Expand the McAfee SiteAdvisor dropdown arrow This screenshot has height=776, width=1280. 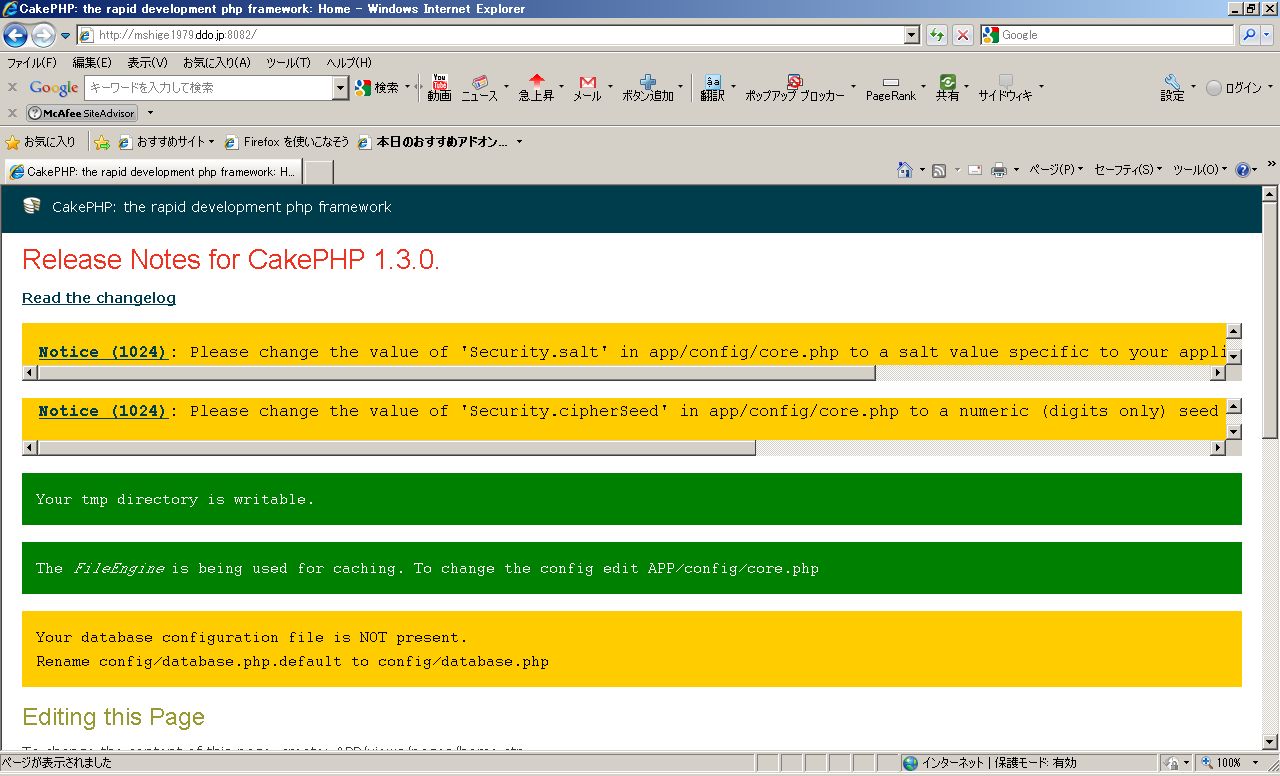click(x=151, y=113)
